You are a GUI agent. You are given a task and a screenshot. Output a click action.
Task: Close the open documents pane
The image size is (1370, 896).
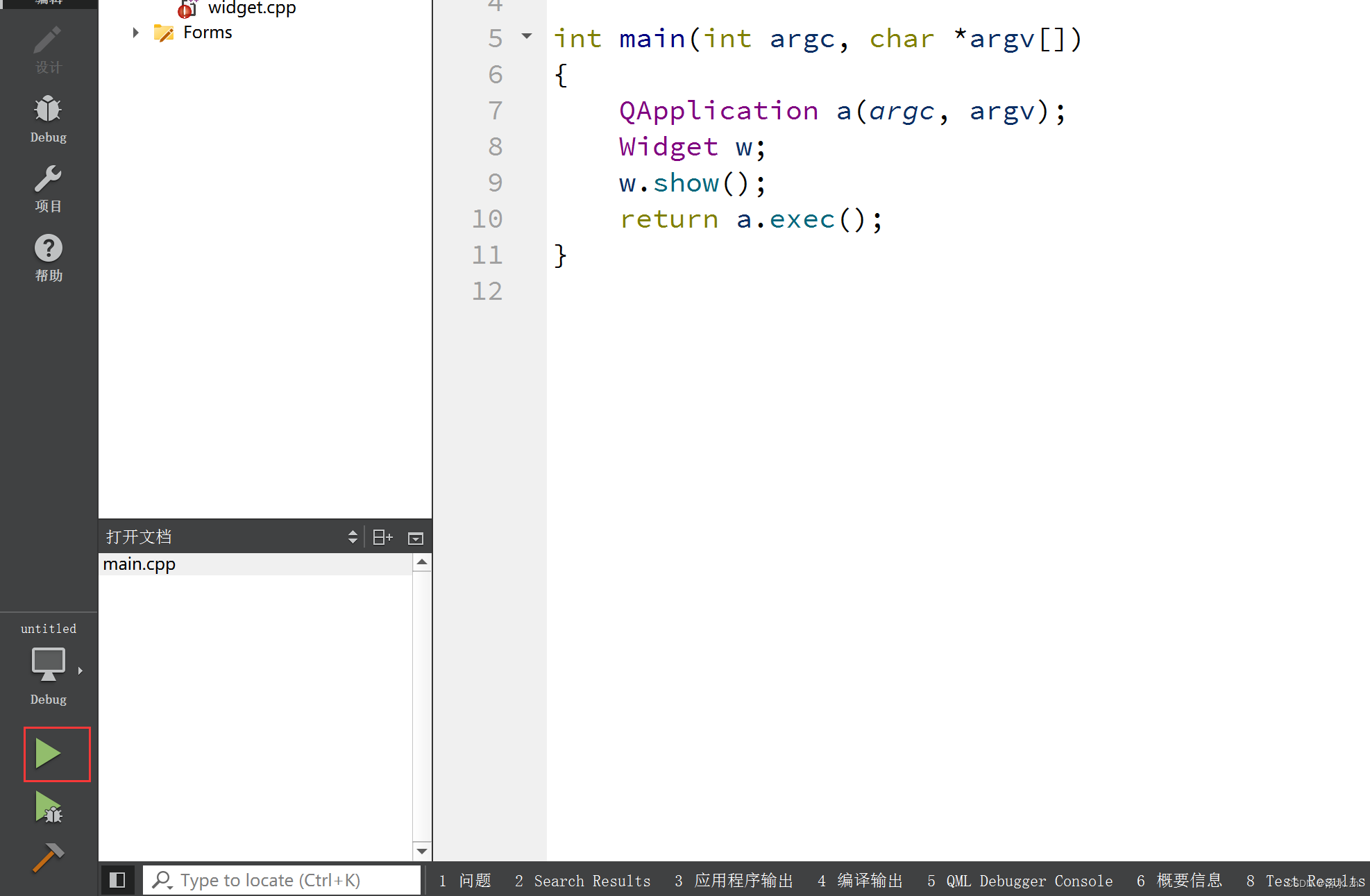[416, 538]
